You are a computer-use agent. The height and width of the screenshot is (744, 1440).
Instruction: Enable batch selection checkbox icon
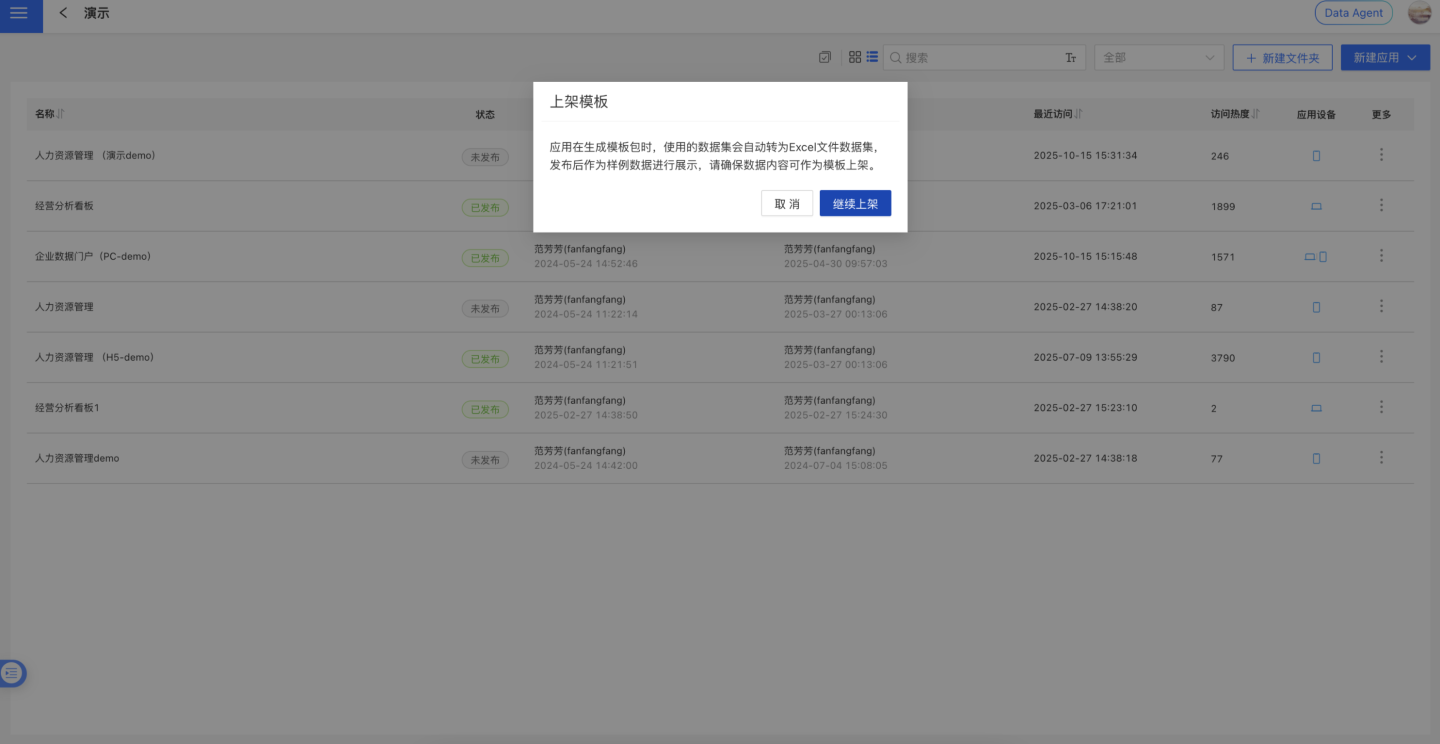[x=825, y=58]
